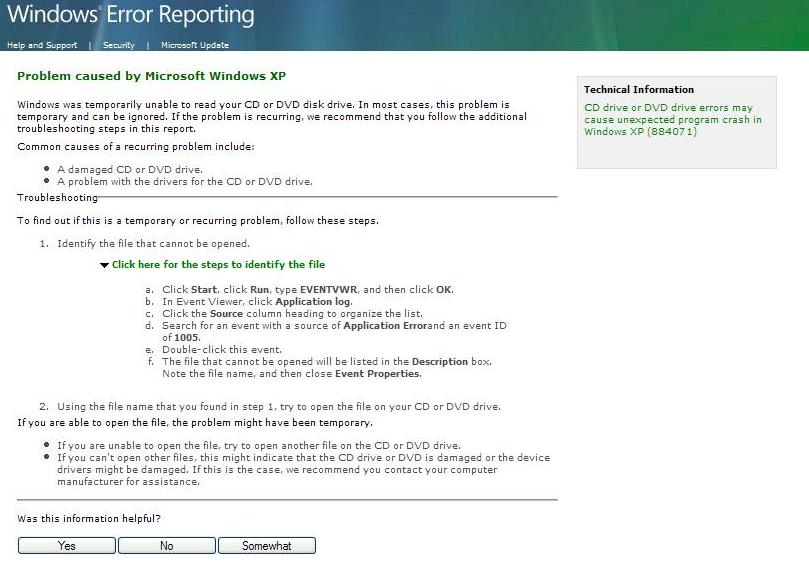Click the Yes feedback button
Screen dimensions: 809x572
67,546
